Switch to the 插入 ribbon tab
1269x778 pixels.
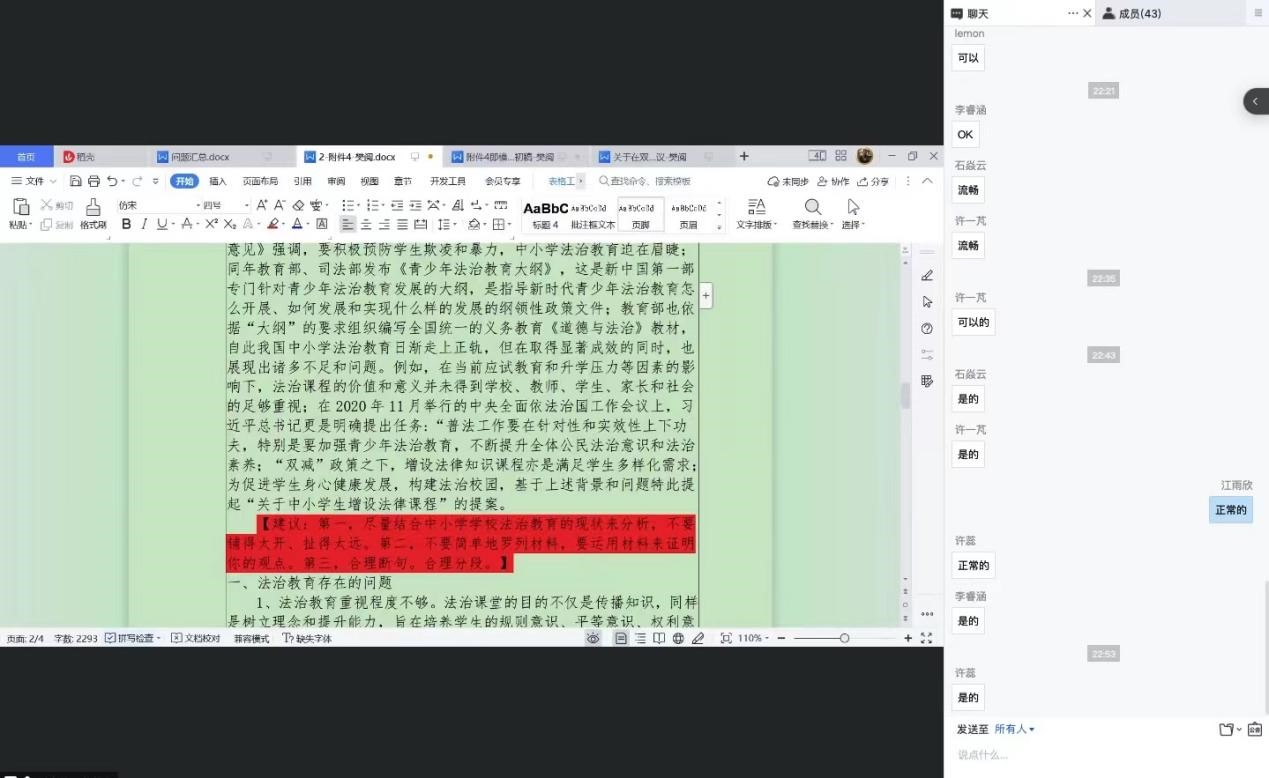point(218,181)
